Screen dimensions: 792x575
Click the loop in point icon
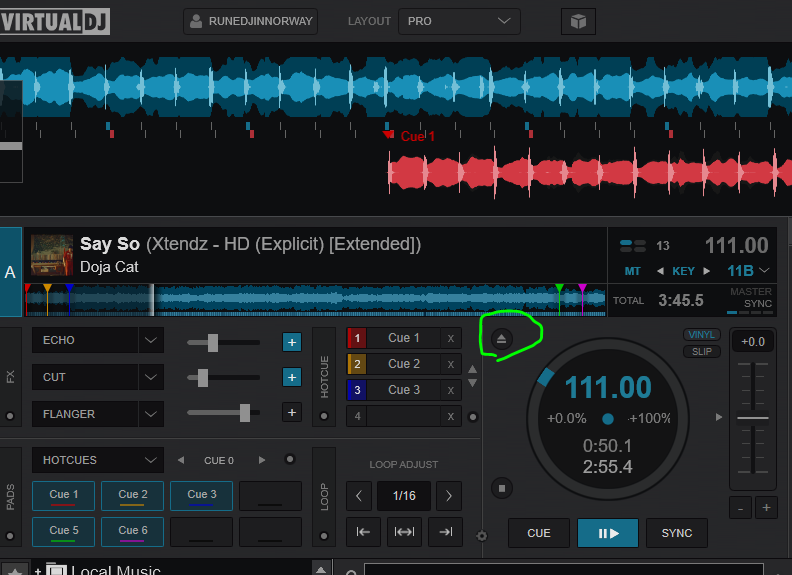pyautogui.click(x=363, y=532)
